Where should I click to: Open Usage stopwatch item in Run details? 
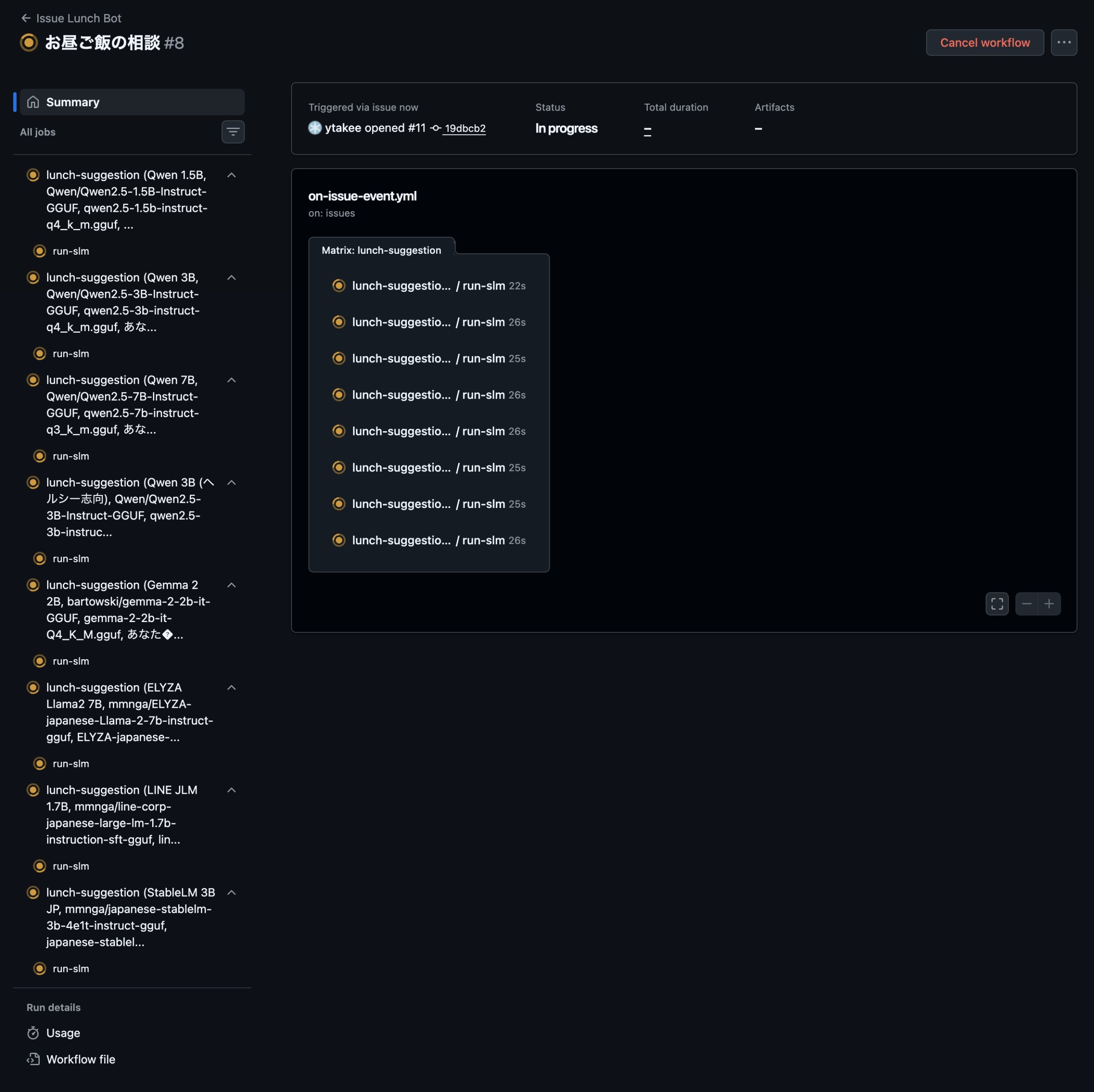tap(63, 1033)
